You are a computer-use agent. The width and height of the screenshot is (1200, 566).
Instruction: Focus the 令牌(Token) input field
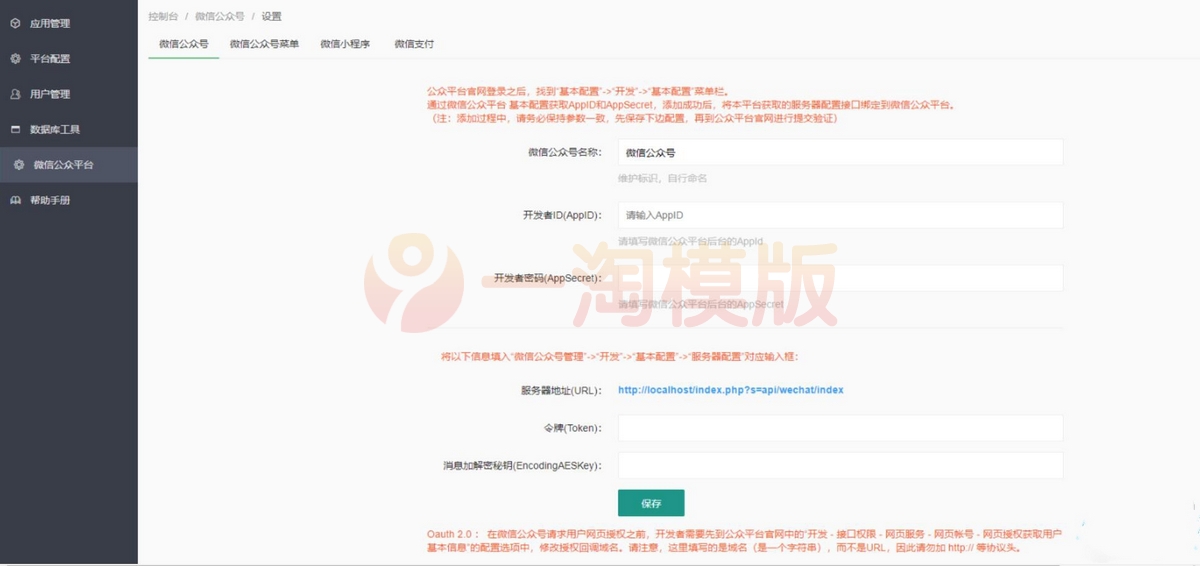tap(840, 428)
